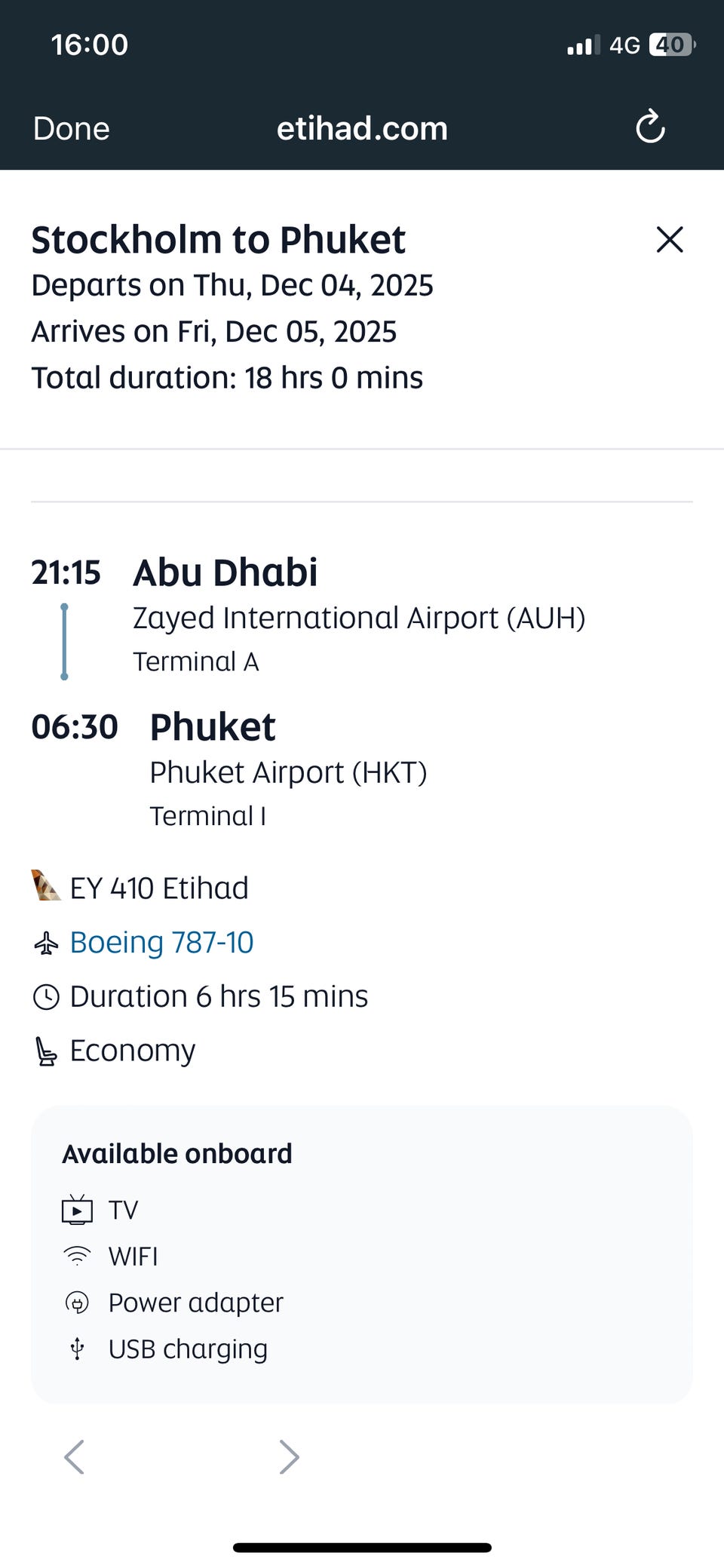This screenshot has width=724, height=1568.
Task: Tap the Phuket arrival city name
Action: point(213,727)
